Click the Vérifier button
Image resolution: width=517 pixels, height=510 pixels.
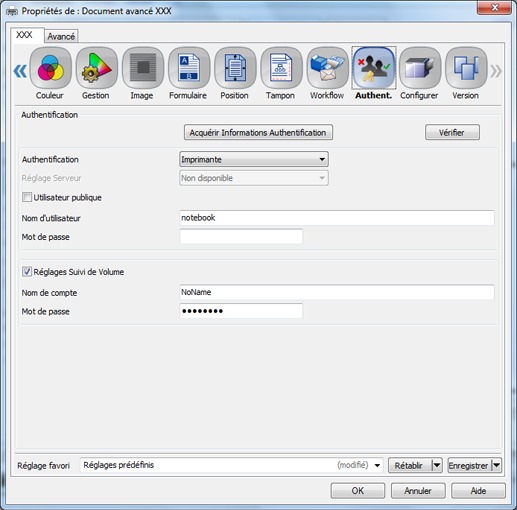[x=452, y=132]
